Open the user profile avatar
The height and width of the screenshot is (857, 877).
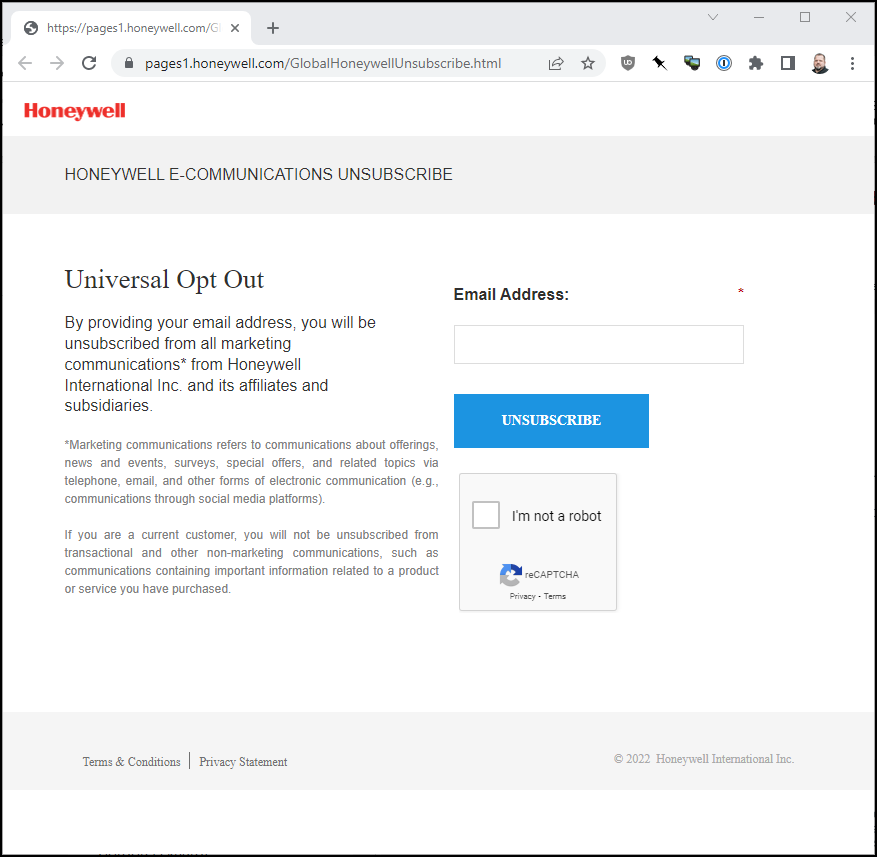tap(820, 63)
